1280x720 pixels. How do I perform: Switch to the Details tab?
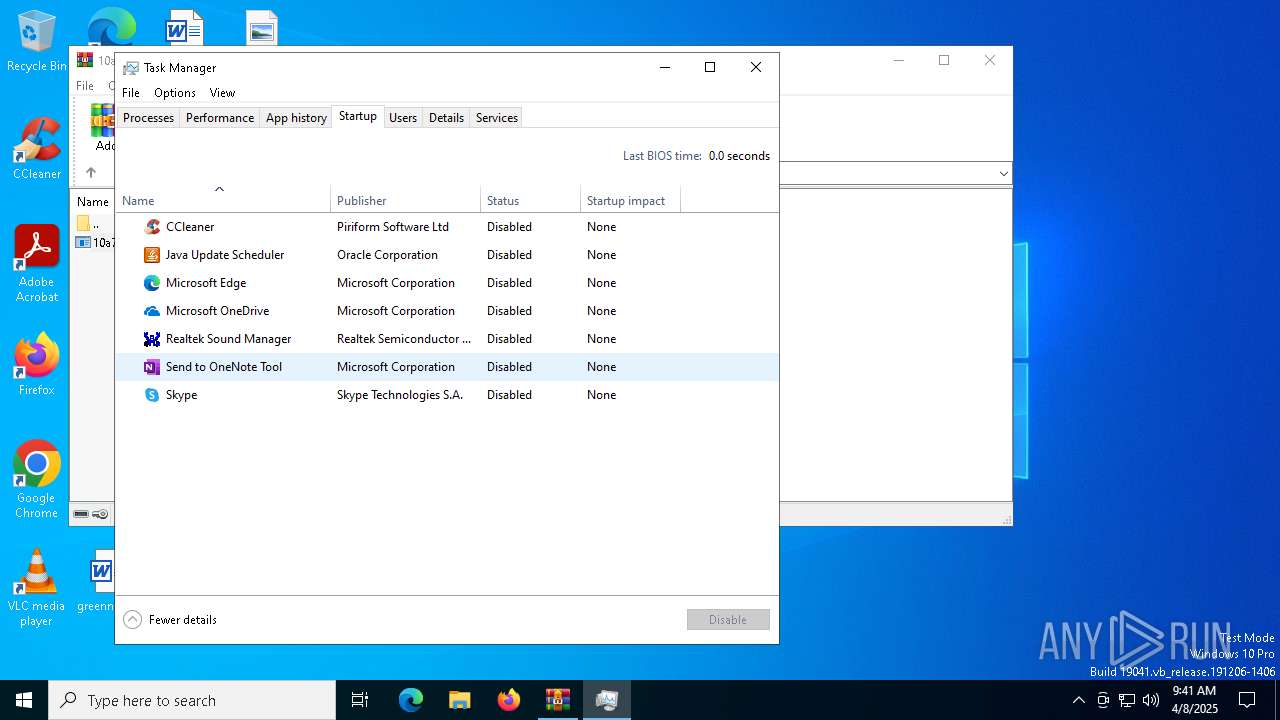[446, 118]
